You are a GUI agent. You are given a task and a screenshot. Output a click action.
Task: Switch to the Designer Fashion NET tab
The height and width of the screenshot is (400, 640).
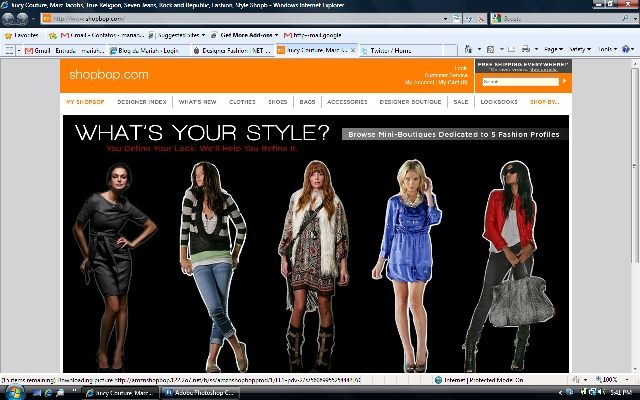(233, 50)
